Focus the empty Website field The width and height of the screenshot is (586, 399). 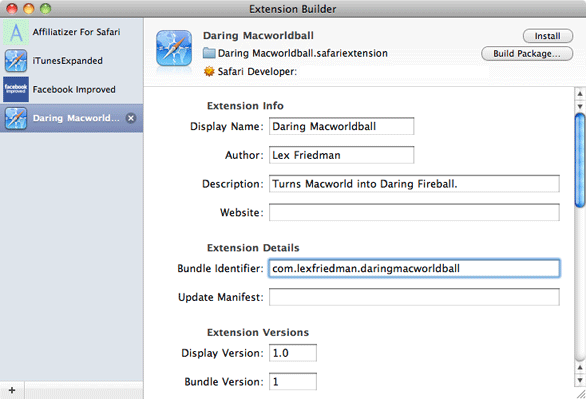(414, 212)
